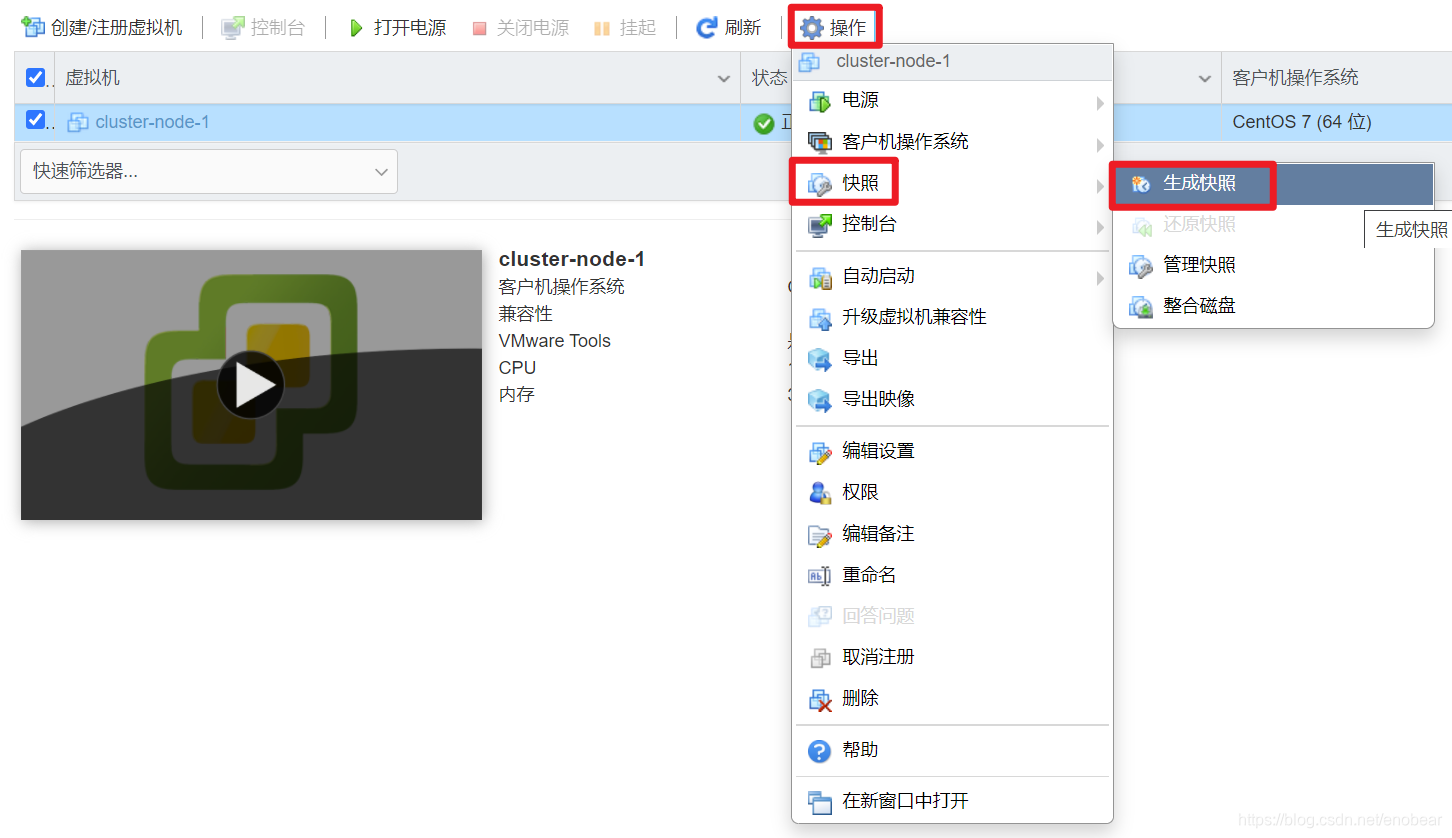This screenshot has height=838, width=1452.
Task: Open the VM console preview thumbnail
Action: pos(250,384)
